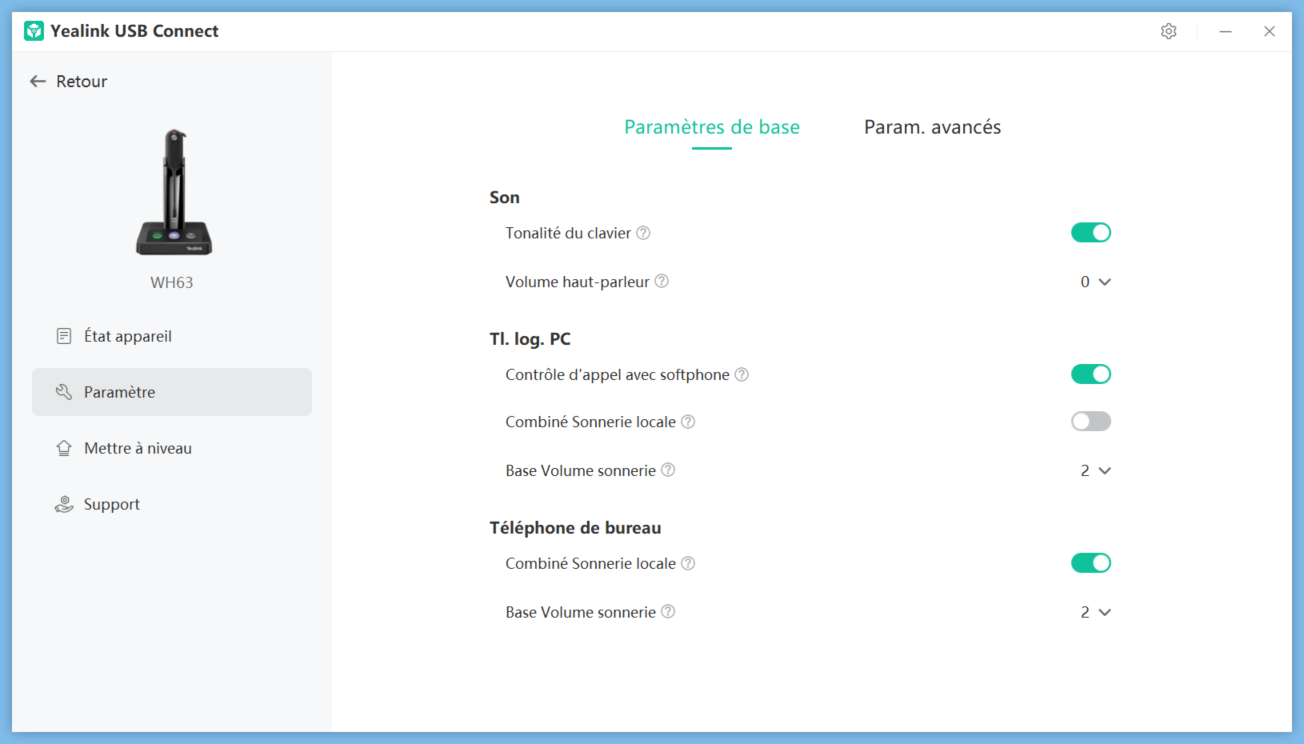Select the Paramètre sidebar item
Image resolution: width=1304 pixels, height=744 pixels.
172,392
